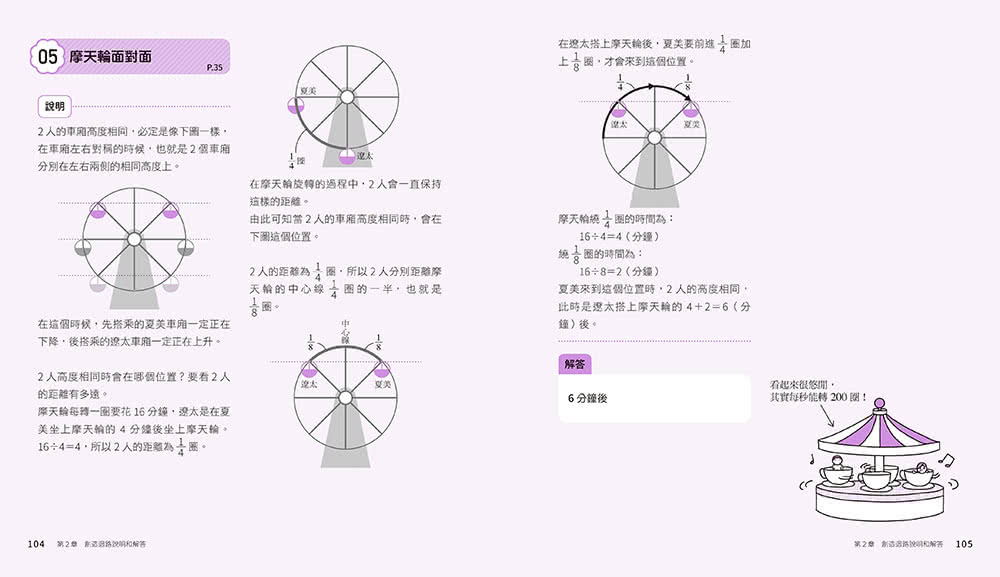Click the center hub of the leftmost Ferris wheel
The image size is (1000, 577).
[x=133, y=239]
